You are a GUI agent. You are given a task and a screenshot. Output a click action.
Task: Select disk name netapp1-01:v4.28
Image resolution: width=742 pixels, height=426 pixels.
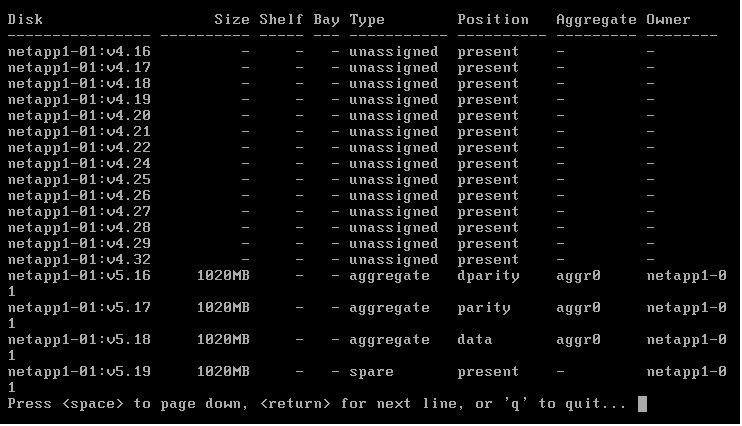coord(79,228)
